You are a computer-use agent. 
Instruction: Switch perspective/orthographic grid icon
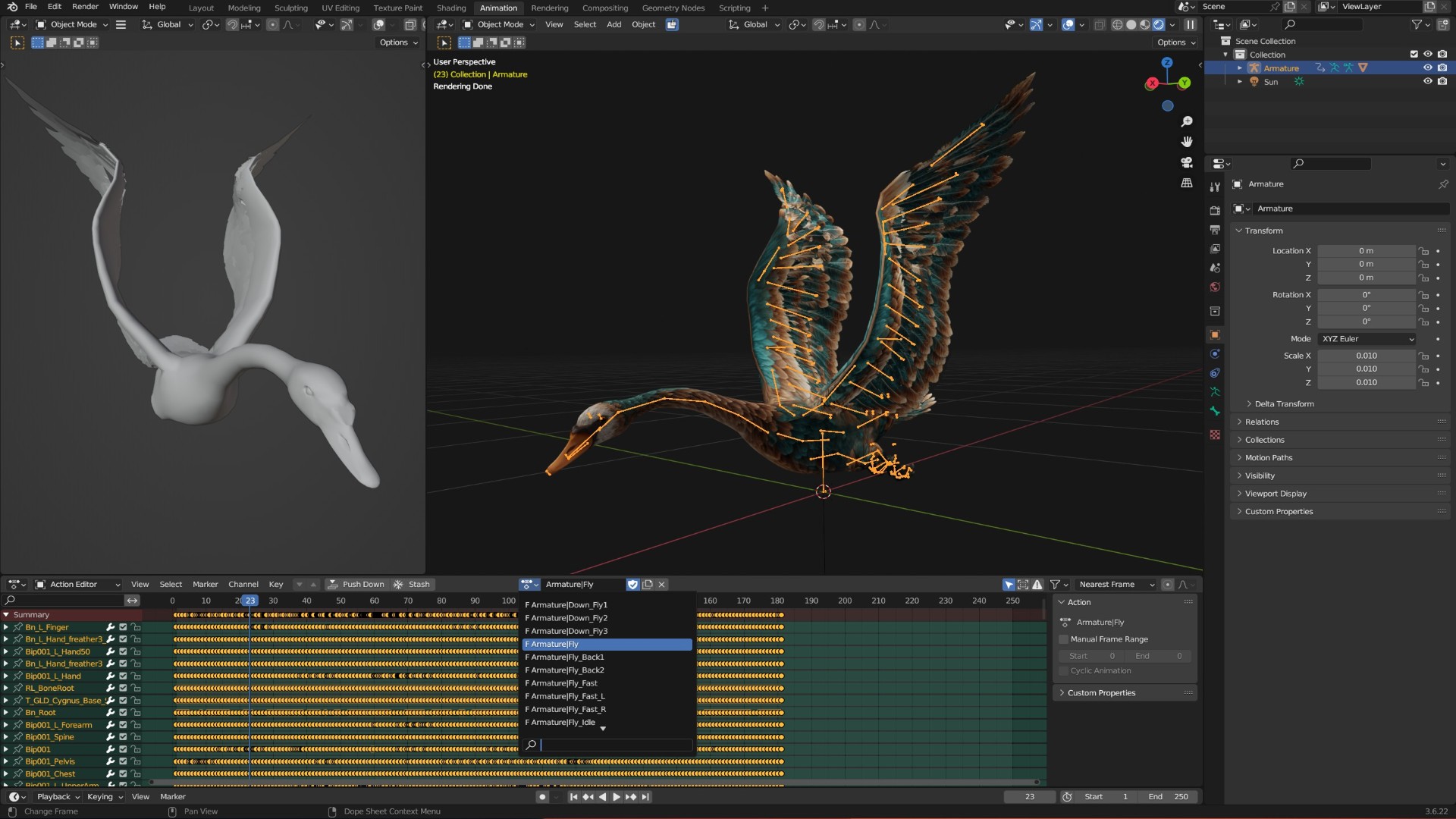(x=1187, y=183)
